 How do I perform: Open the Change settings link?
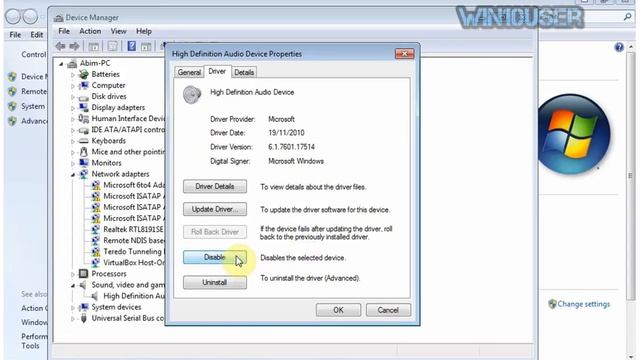click(583, 304)
